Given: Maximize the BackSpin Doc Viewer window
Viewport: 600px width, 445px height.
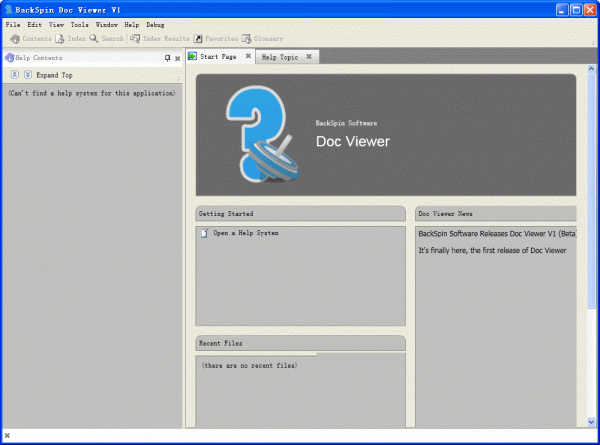Looking at the screenshot, I should point(576,10).
